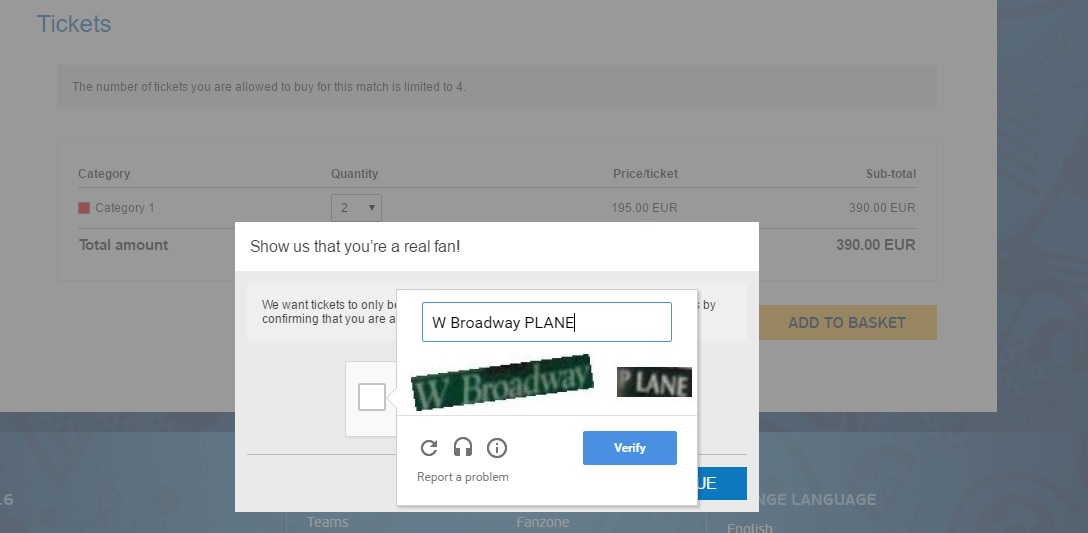The height and width of the screenshot is (533, 1088).
Task: Click the Verify button
Action: (629, 448)
